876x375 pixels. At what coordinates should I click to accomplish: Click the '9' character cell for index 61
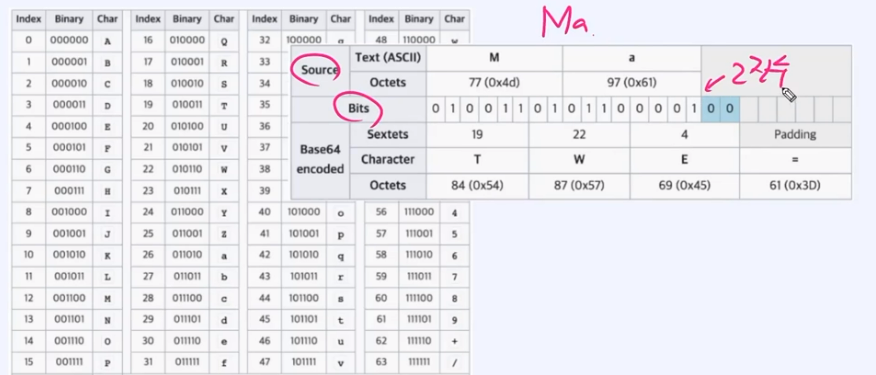[x=455, y=319]
